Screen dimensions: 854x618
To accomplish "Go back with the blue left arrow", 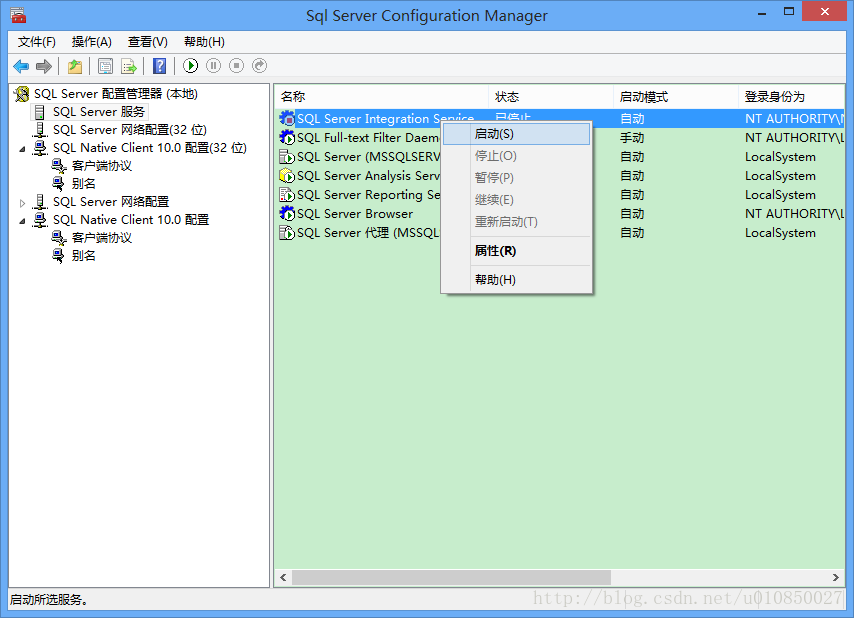I will point(21,66).
